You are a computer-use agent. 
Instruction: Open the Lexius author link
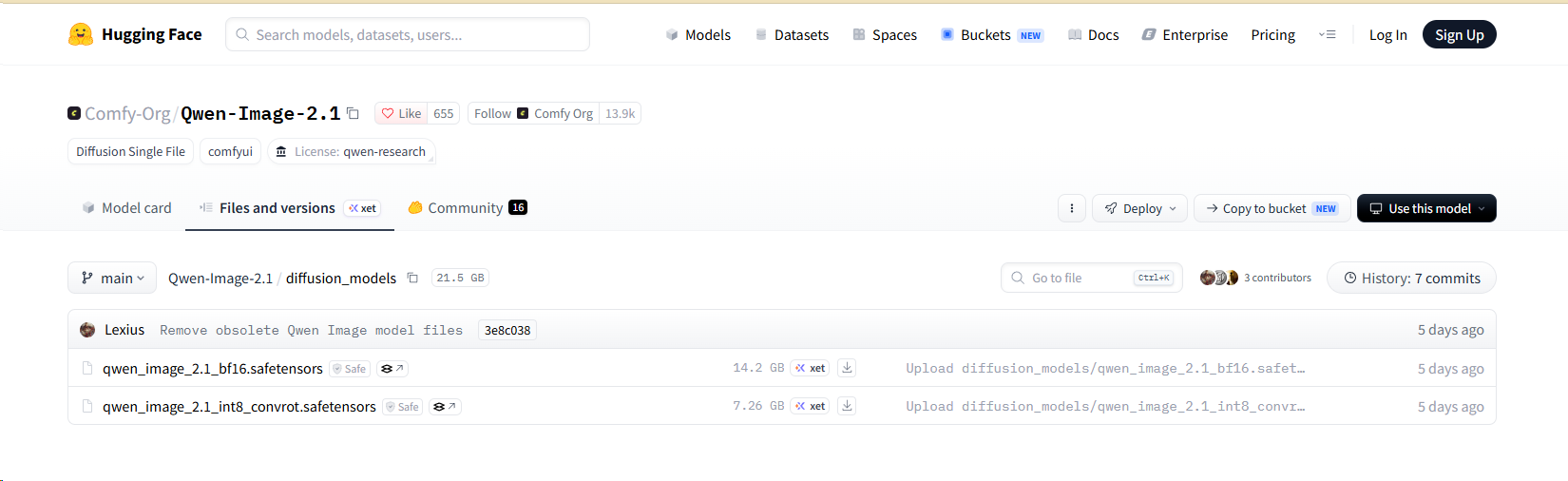124,330
